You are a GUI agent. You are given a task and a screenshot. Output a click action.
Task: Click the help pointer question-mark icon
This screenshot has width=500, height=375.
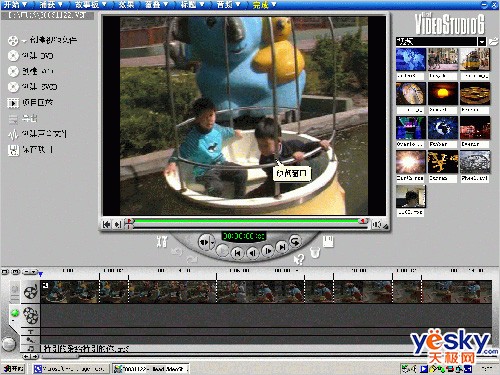coord(299,259)
